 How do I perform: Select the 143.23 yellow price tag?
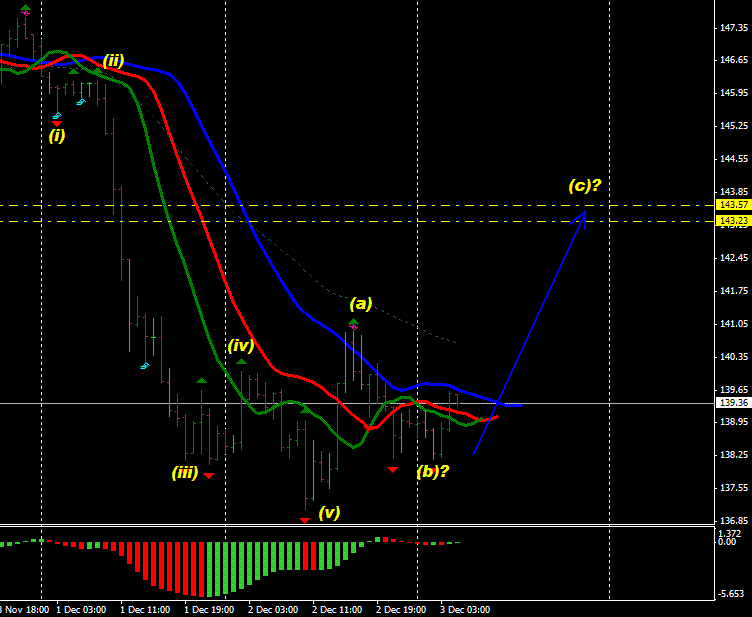pyautogui.click(x=734, y=221)
